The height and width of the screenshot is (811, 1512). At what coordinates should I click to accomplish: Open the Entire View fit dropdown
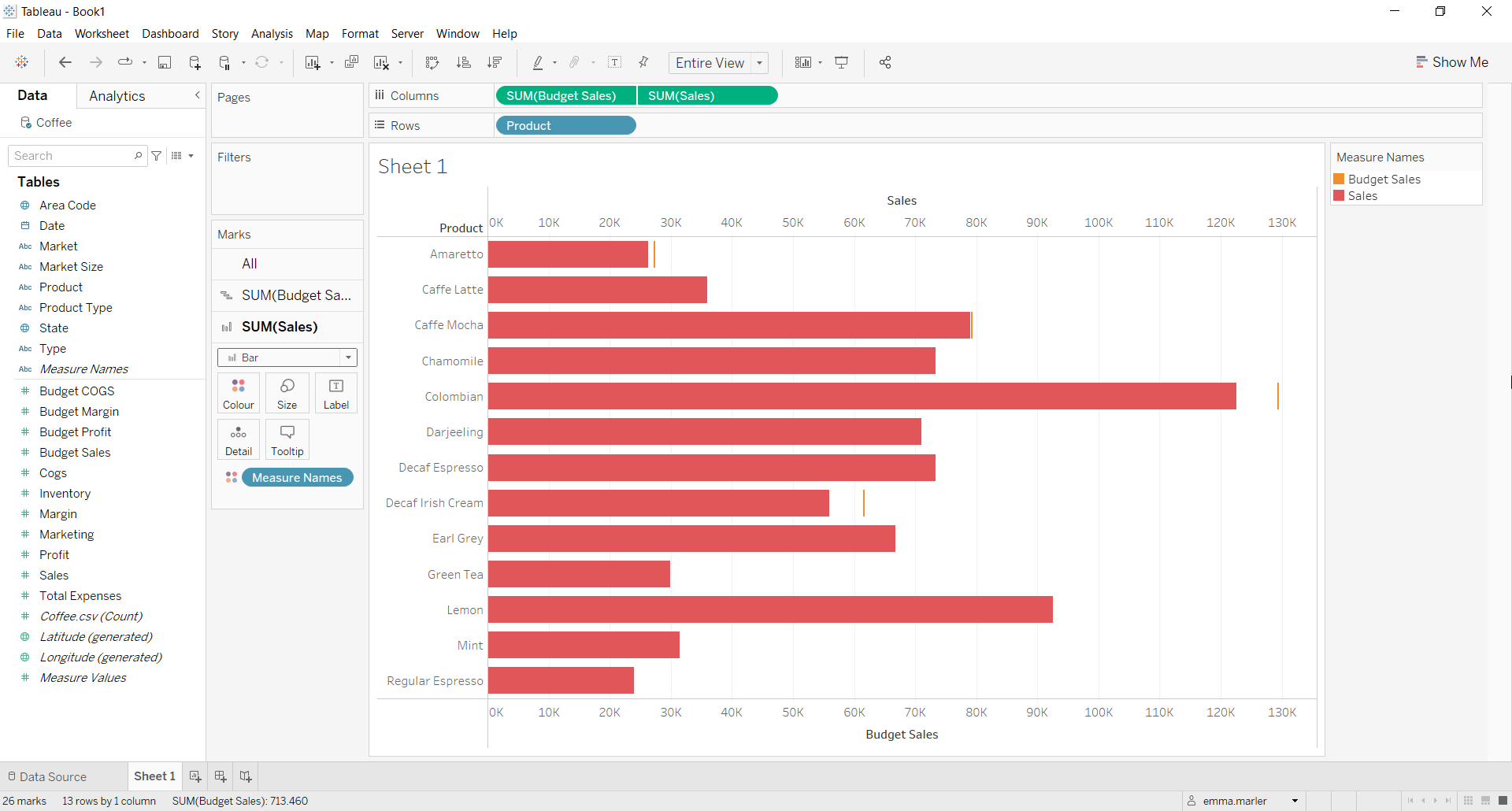tap(758, 63)
